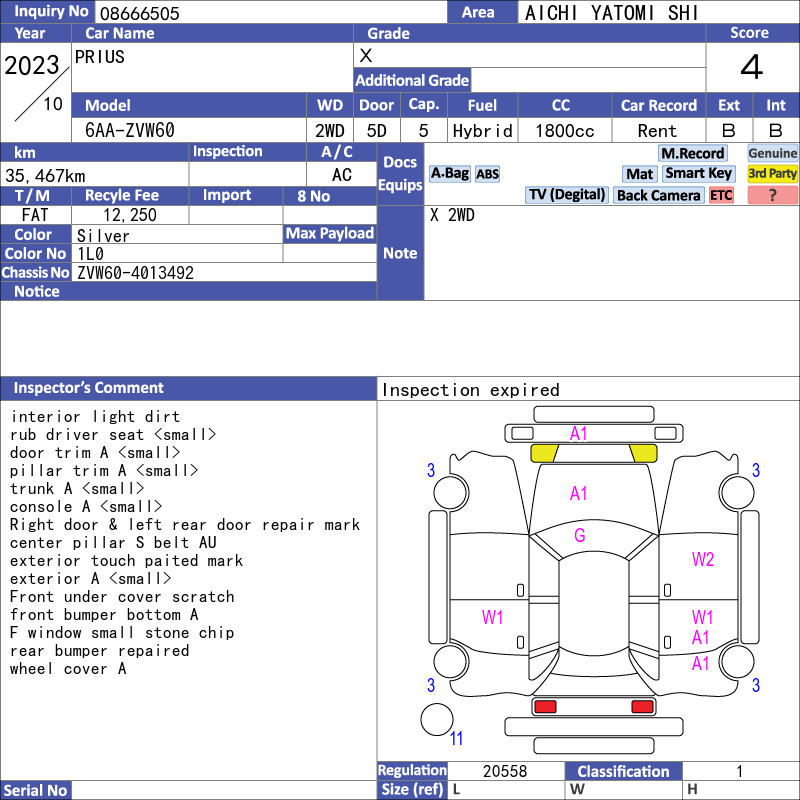Click the transmission value FAT
This screenshot has height=800, width=800.
pos(35,215)
